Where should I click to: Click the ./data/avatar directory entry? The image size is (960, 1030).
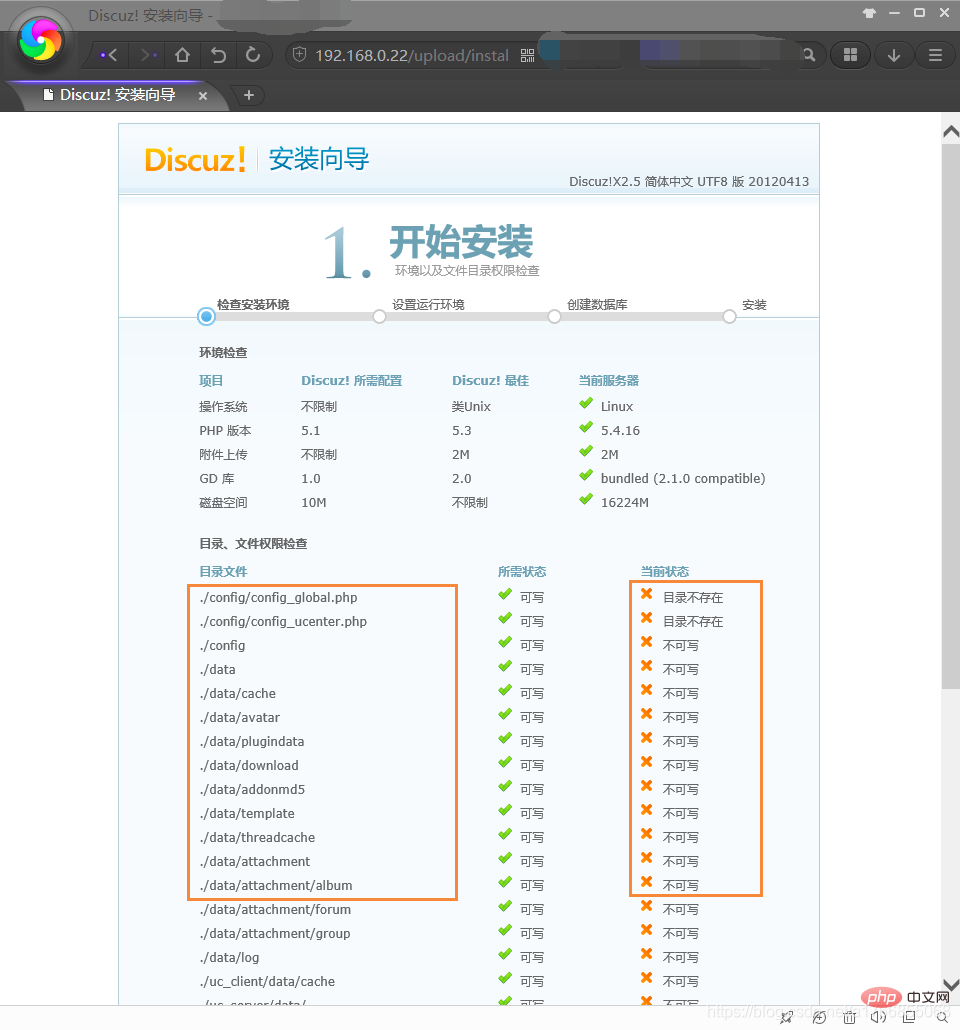click(240, 718)
